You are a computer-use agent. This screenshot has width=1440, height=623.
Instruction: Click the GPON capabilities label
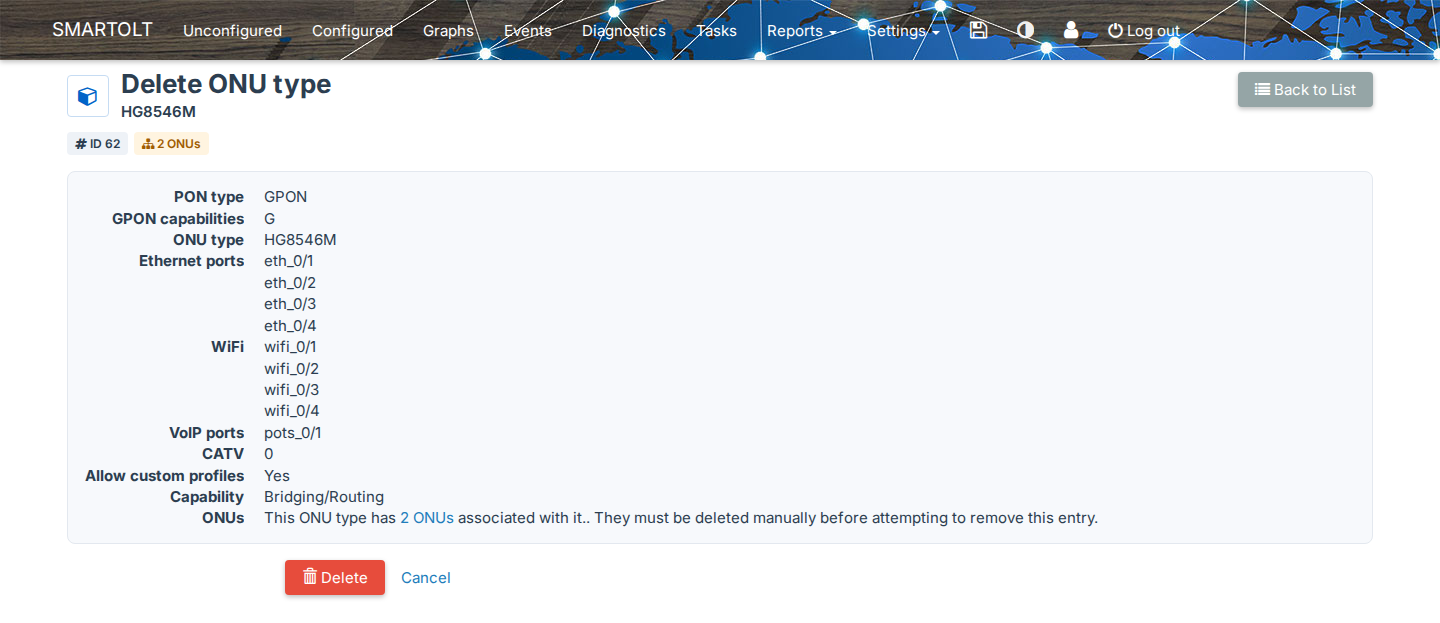coord(178,218)
